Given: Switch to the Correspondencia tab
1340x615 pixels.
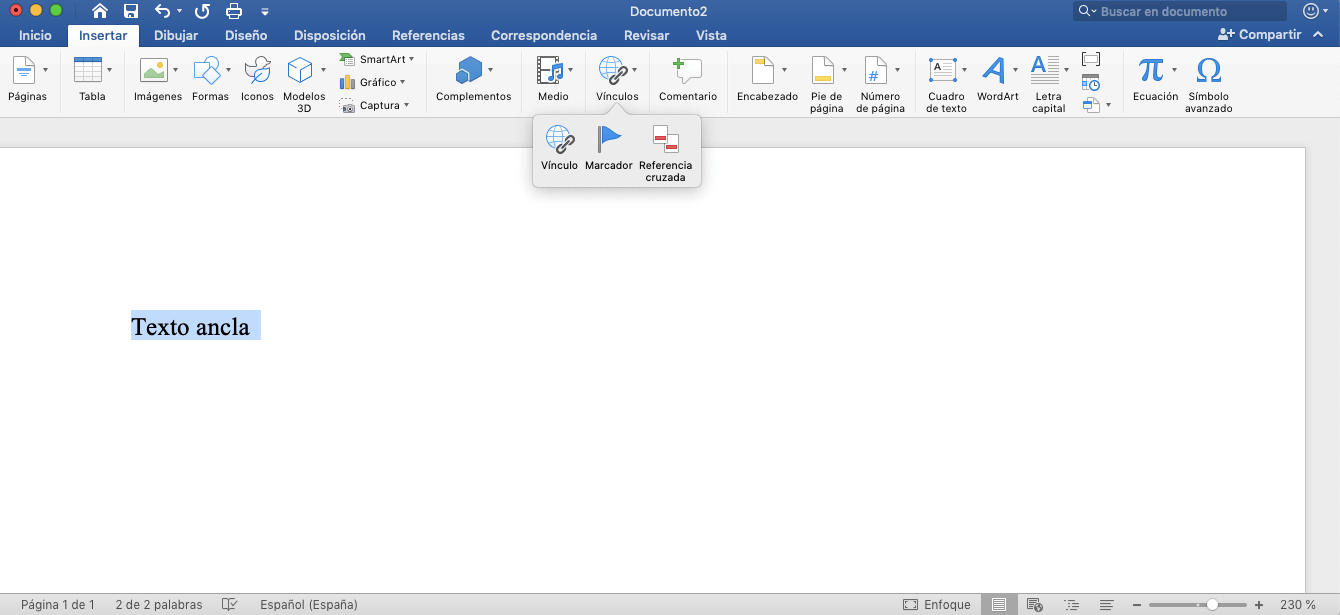Looking at the screenshot, I should pos(543,35).
